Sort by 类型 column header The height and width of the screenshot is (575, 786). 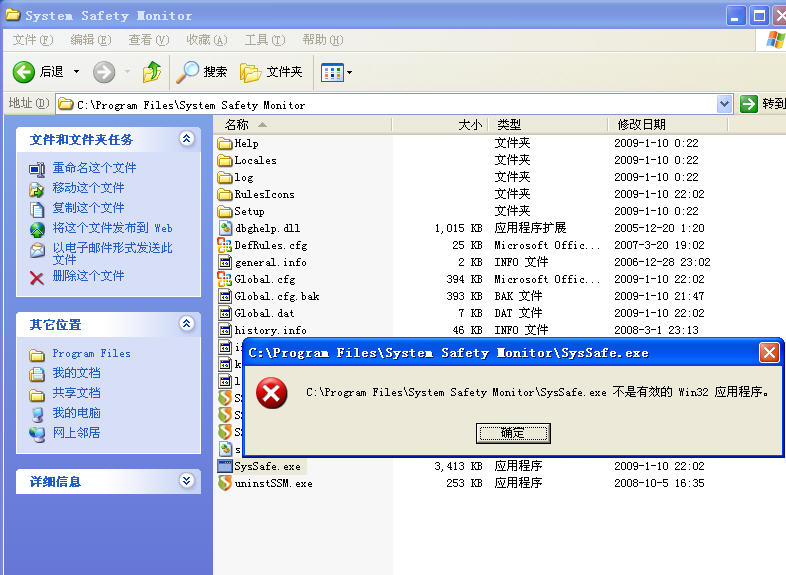pyautogui.click(x=548, y=124)
